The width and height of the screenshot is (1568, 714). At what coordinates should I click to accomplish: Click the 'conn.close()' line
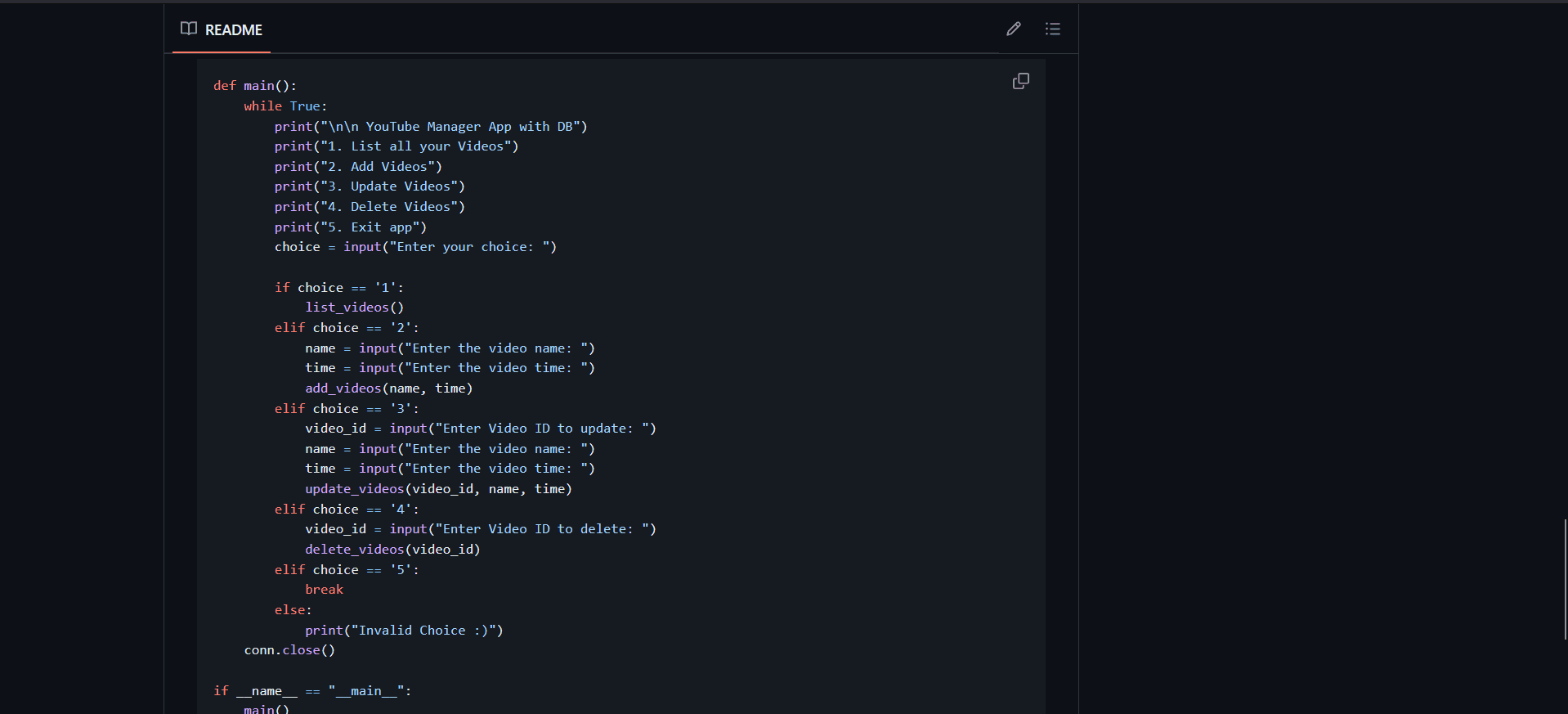coord(289,650)
